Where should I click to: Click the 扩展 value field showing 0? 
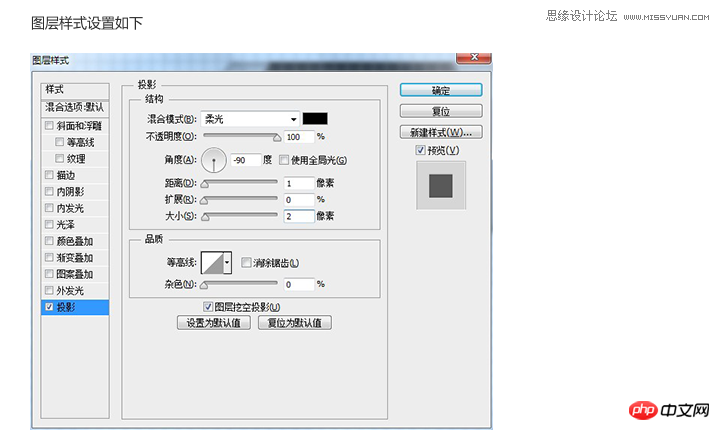tap(299, 199)
